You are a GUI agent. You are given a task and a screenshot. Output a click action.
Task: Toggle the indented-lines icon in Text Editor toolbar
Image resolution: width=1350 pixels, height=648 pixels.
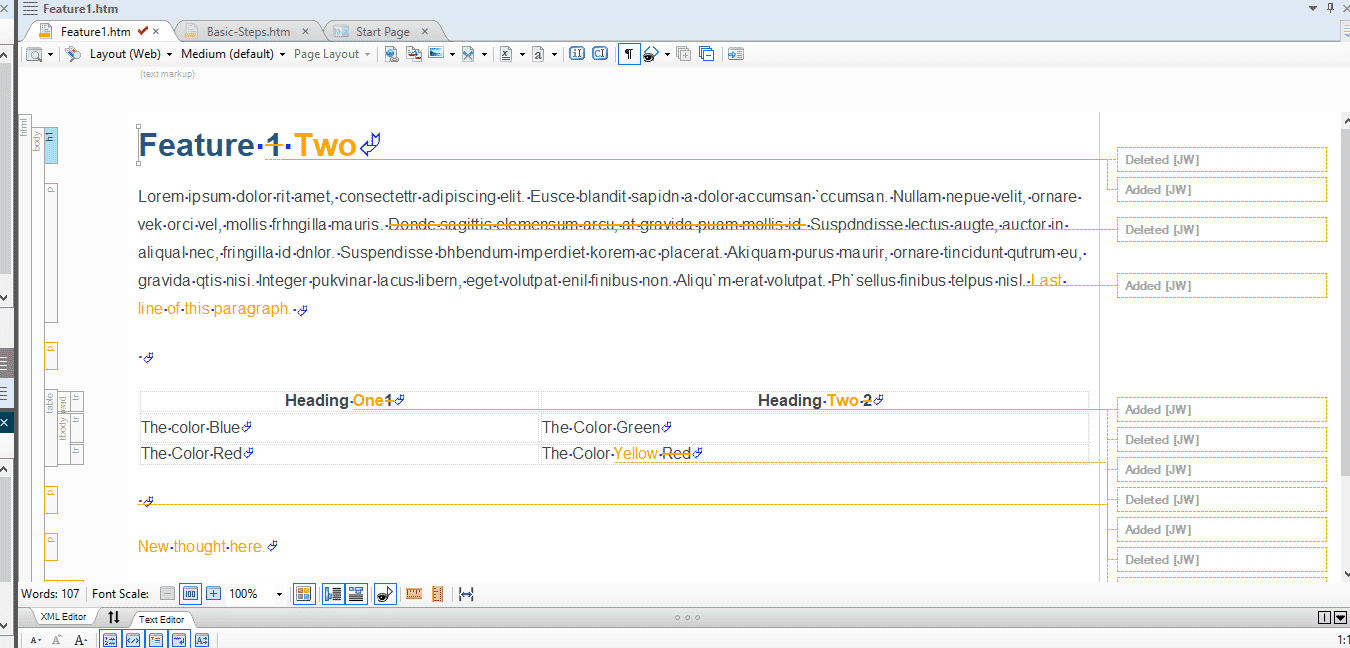point(156,640)
